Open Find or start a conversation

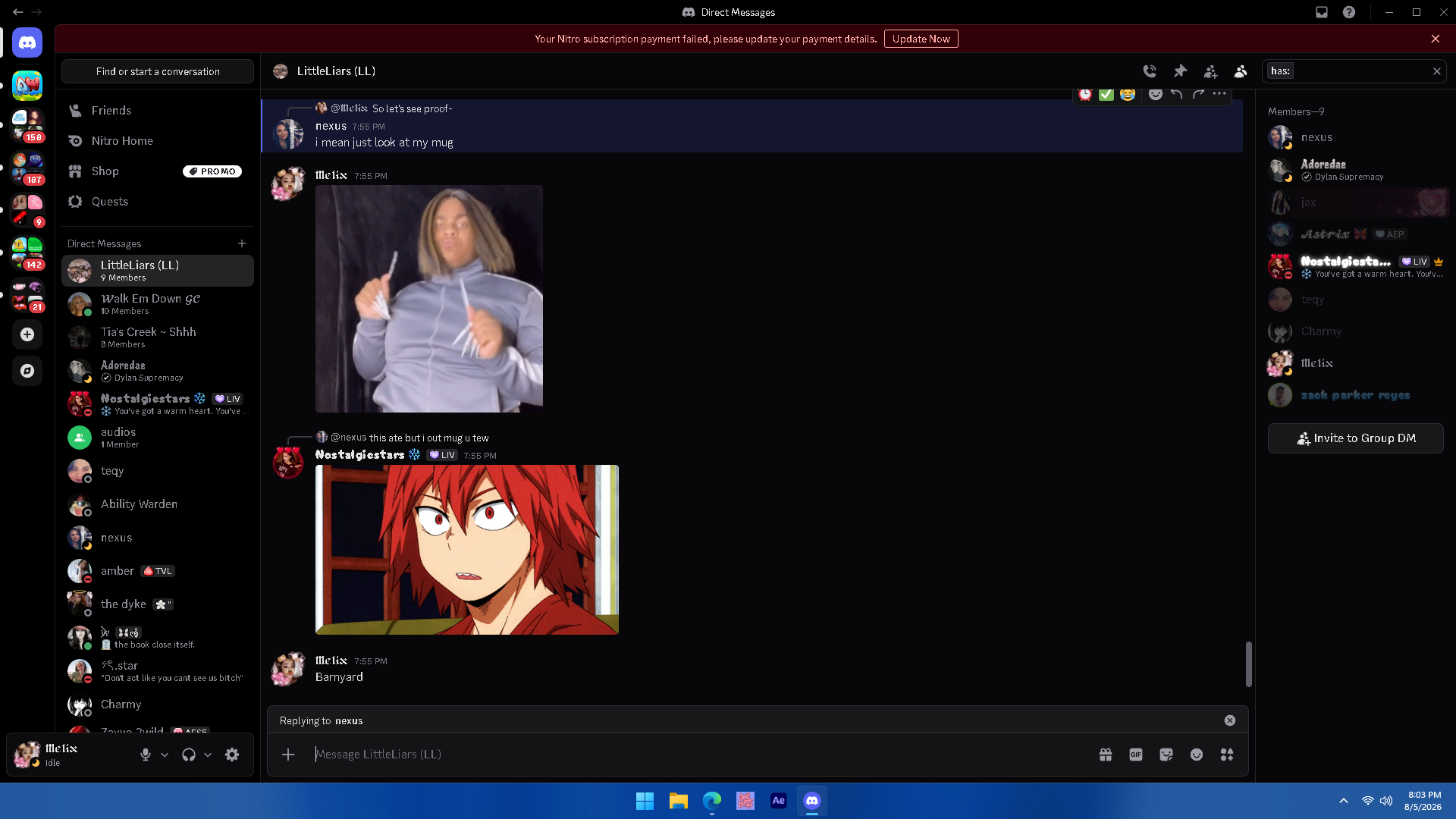point(158,71)
